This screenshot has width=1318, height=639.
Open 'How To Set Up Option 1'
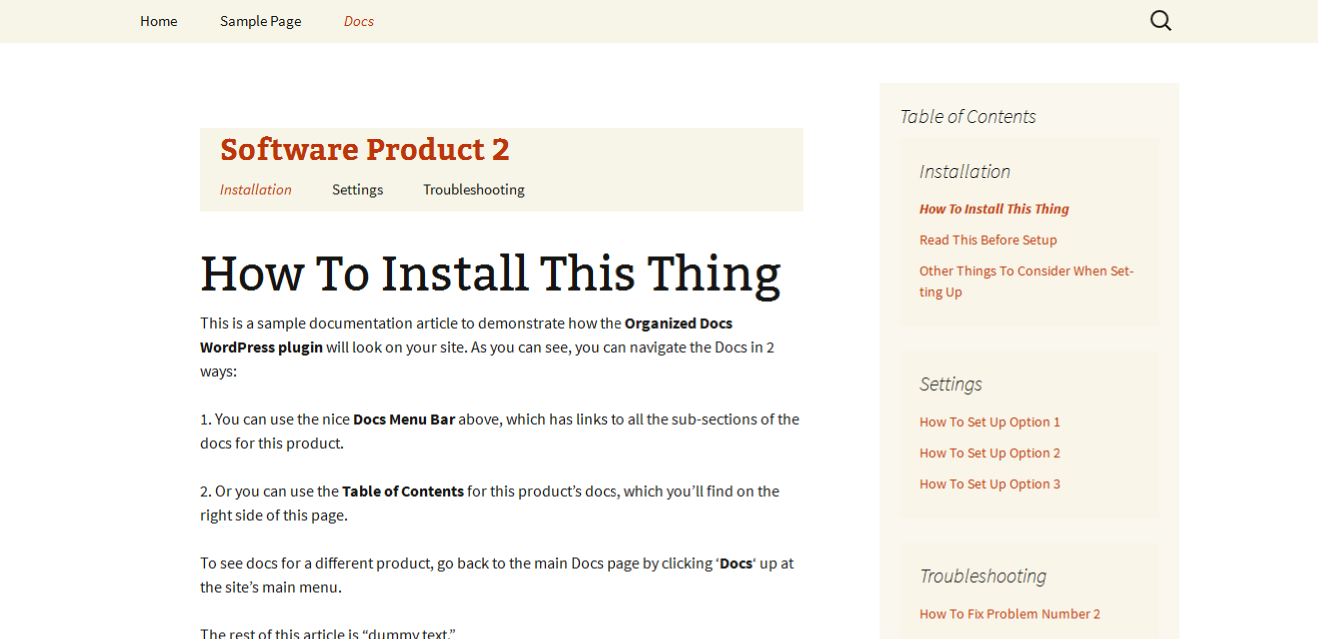[990, 422]
